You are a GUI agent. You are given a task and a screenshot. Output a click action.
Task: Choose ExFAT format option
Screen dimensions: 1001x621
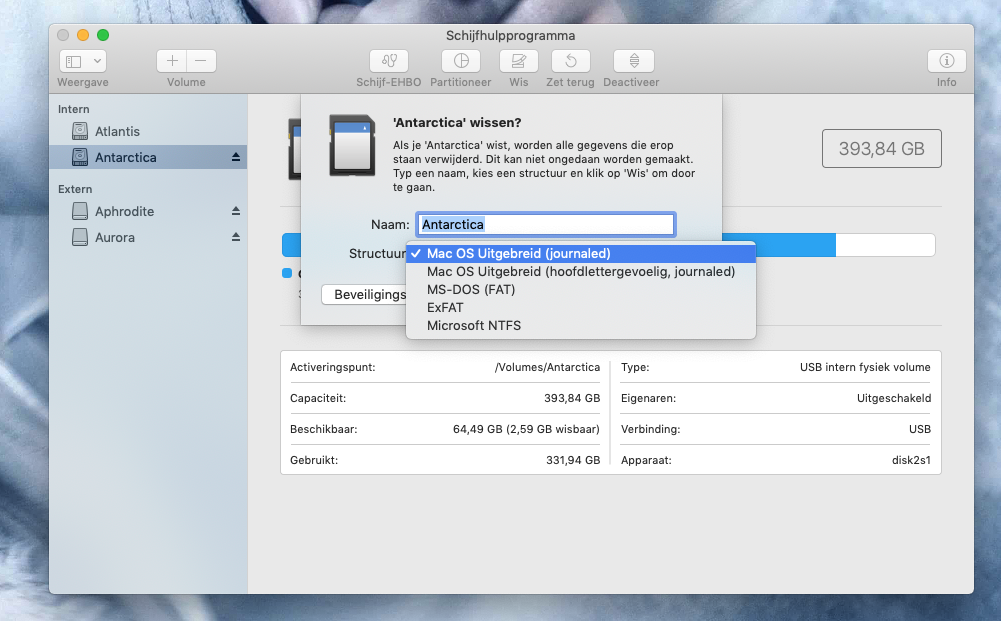pos(581,307)
